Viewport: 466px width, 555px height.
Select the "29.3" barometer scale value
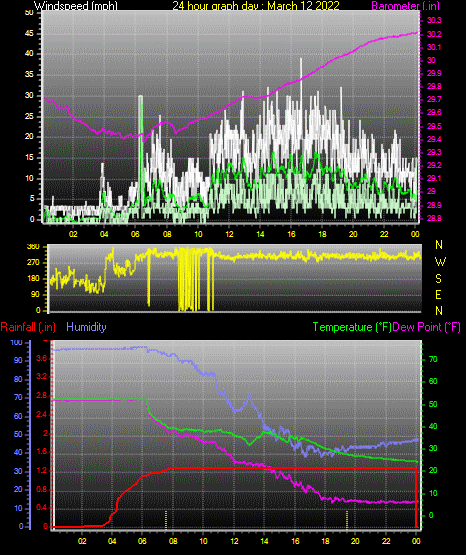[x=434, y=152]
